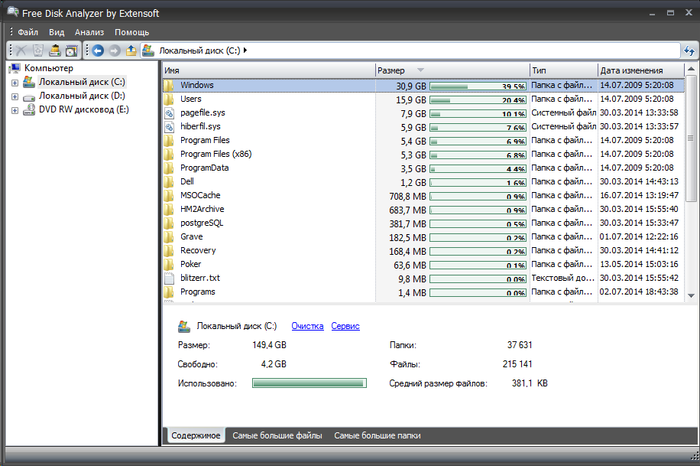This screenshot has width=700, height=466.
Task: Sort by the Тип column header
Action: click(x=563, y=70)
